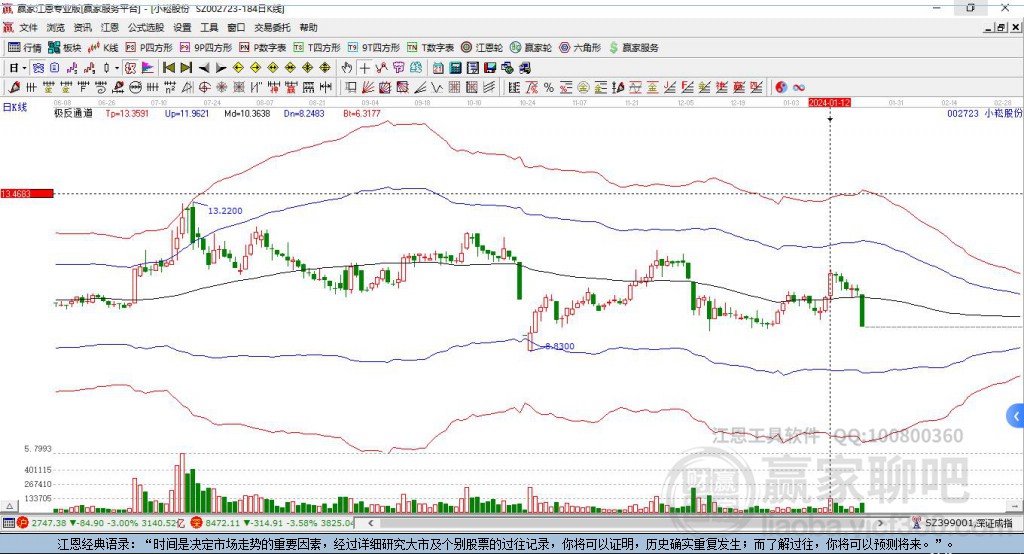Click the calendar icon in toolbar
This screenshot has height=554, width=1024.
[x=438, y=68]
